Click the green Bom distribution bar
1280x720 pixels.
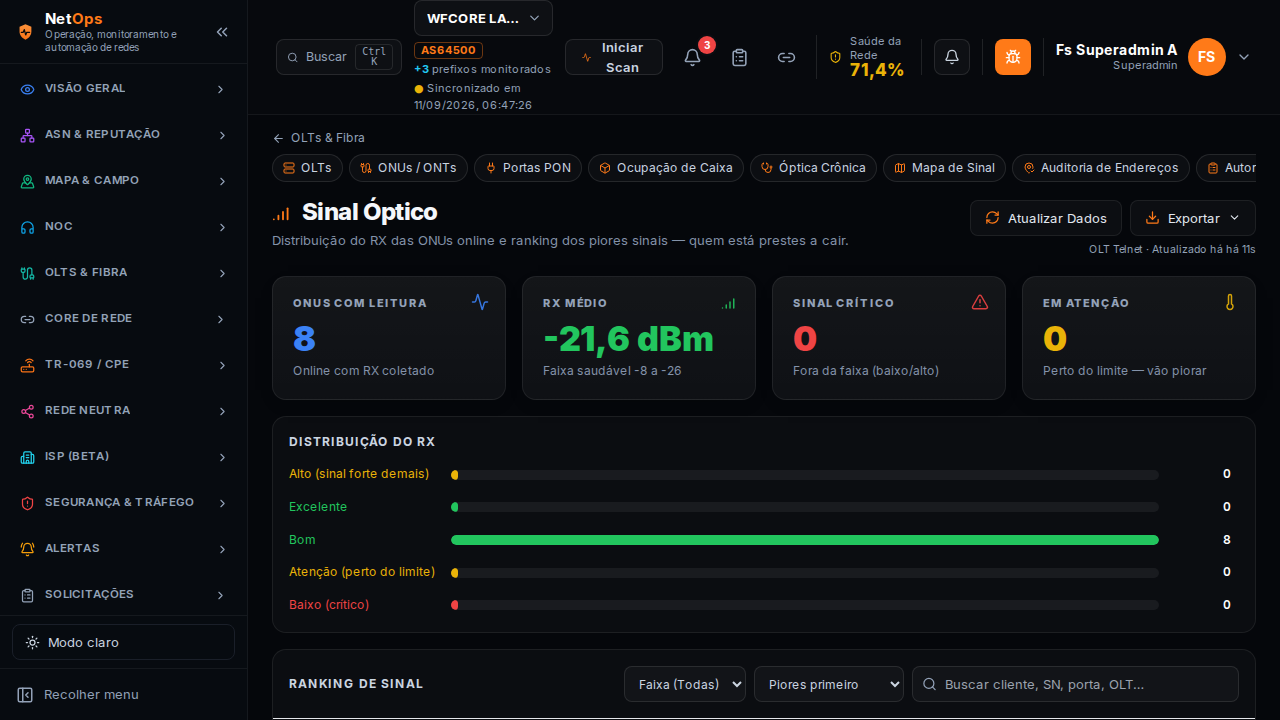[805, 540]
